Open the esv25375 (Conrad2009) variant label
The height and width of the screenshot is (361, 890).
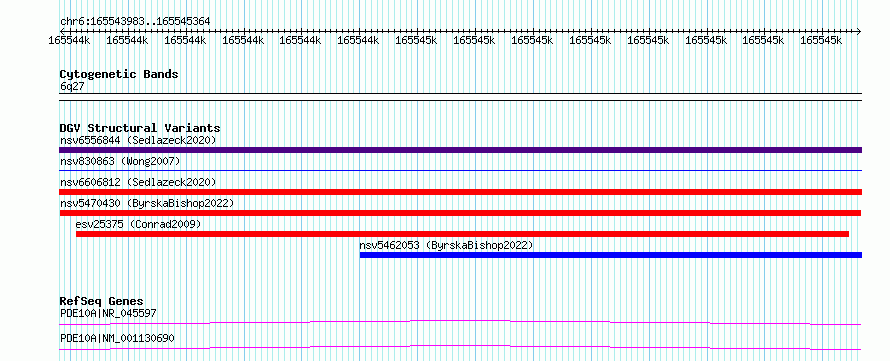138,224
